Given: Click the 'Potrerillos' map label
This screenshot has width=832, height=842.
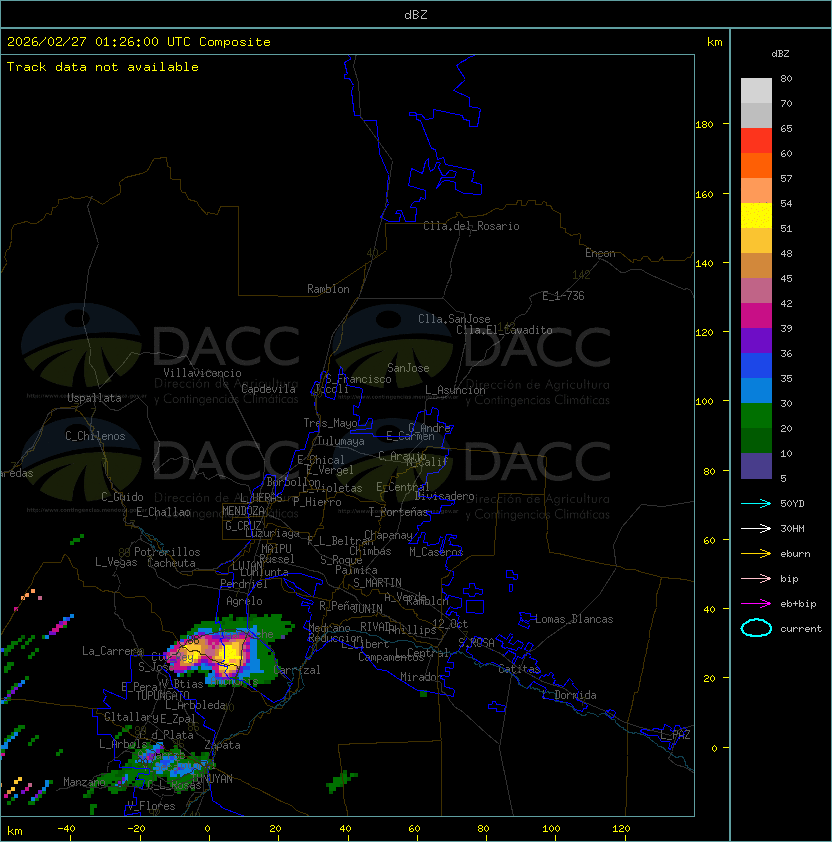Looking at the screenshot, I should [167, 551].
